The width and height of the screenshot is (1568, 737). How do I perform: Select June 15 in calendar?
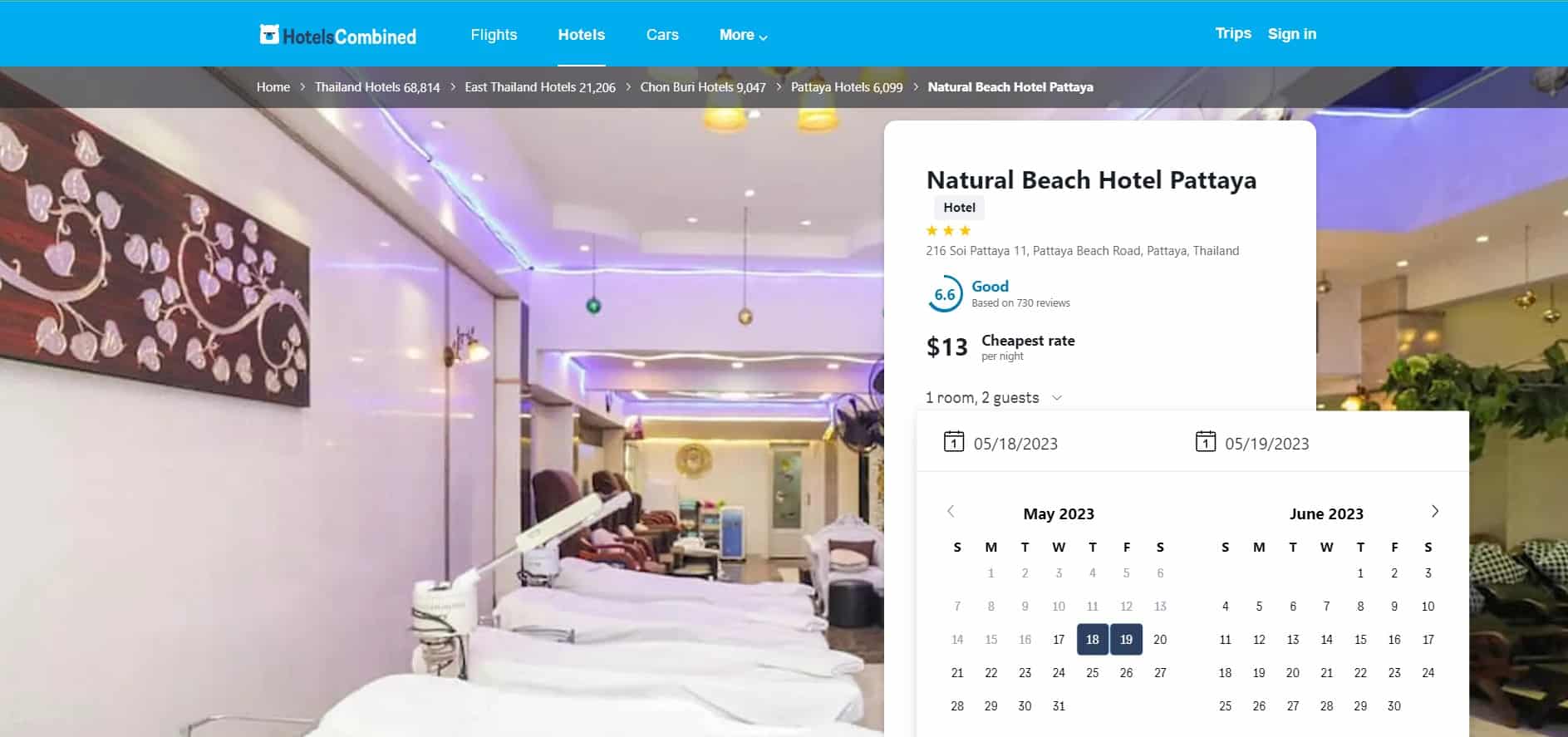1360,639
